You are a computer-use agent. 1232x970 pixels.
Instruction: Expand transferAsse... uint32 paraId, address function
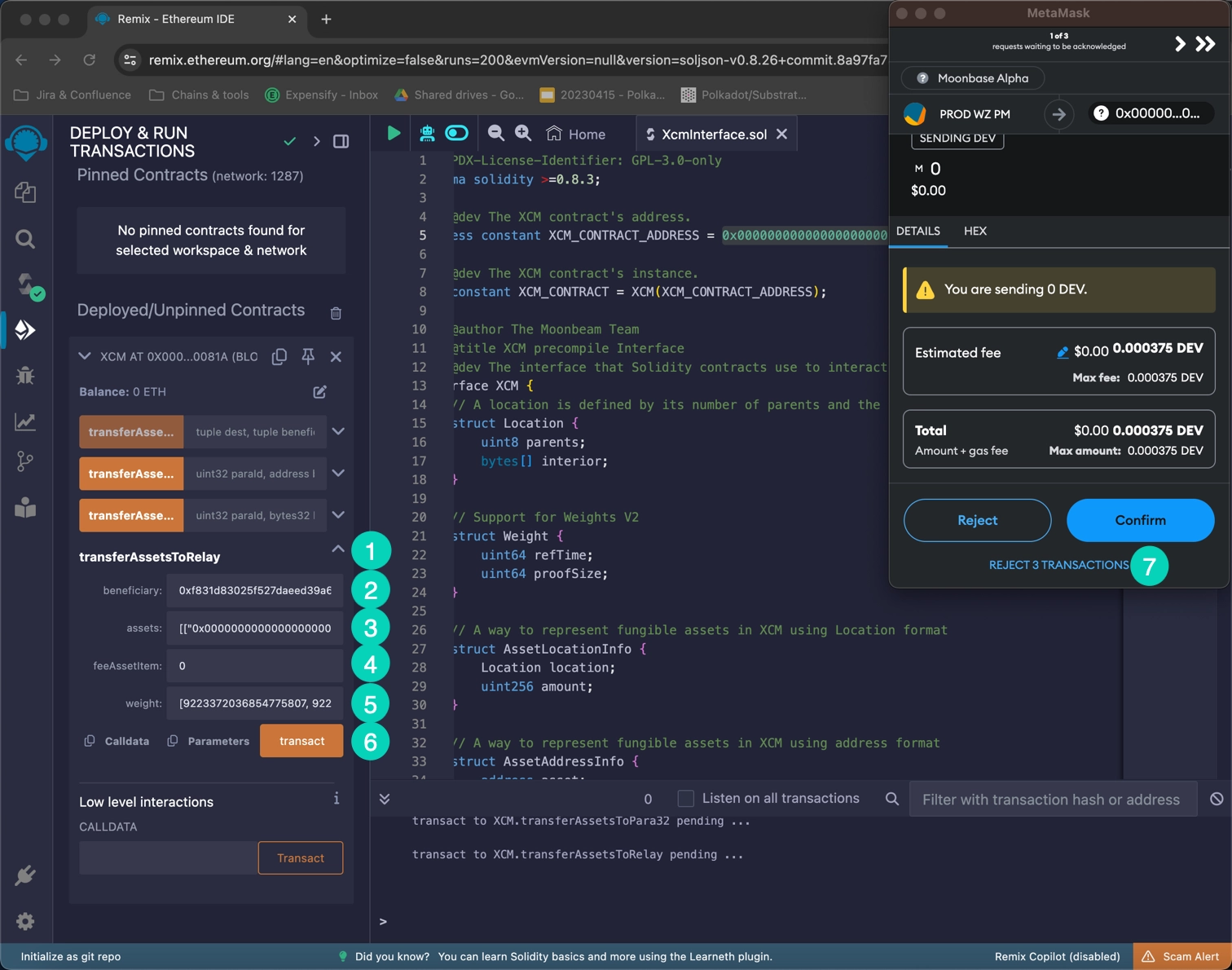click(x=338, y=473)
